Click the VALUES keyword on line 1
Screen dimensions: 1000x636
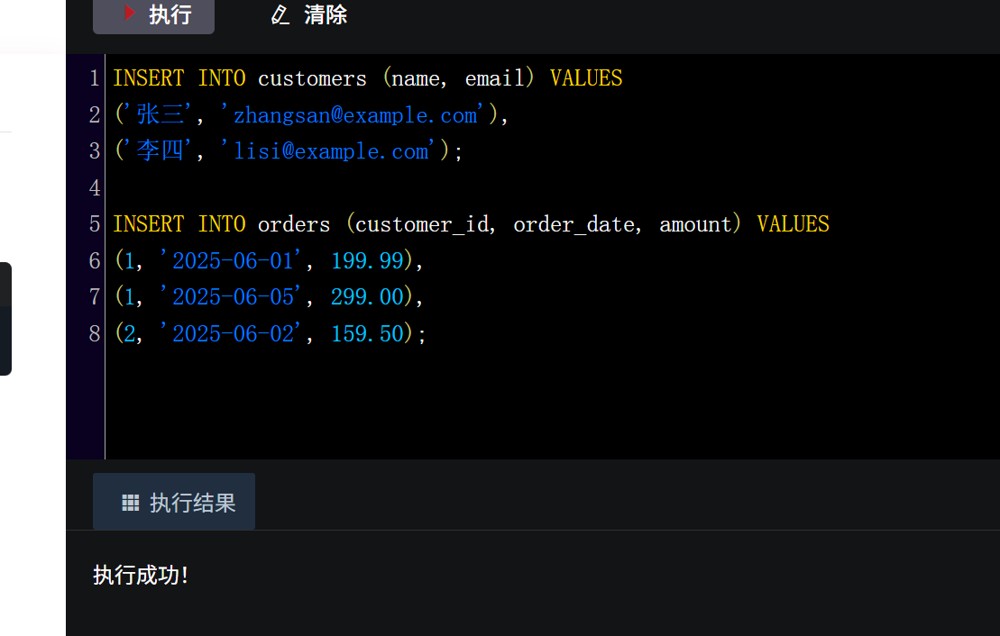pos(586,78)
